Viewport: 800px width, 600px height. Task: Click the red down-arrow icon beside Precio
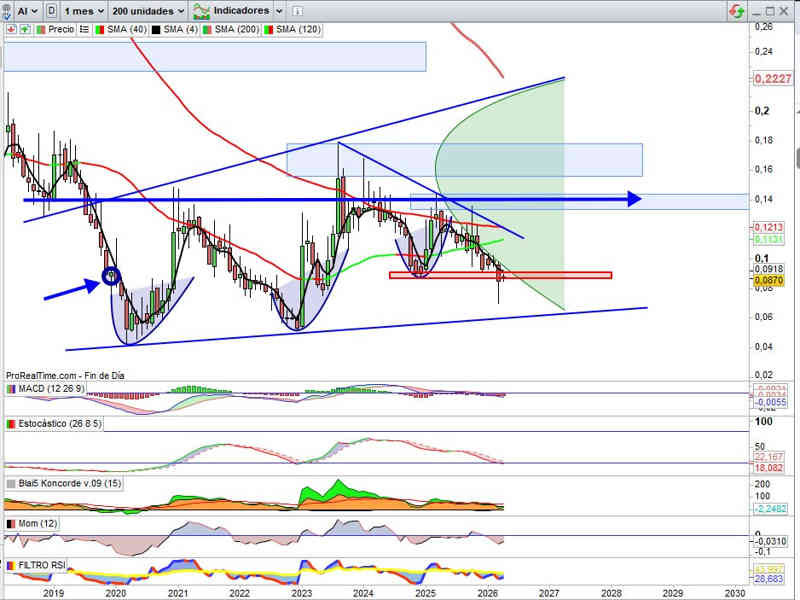tap(11, 30)
